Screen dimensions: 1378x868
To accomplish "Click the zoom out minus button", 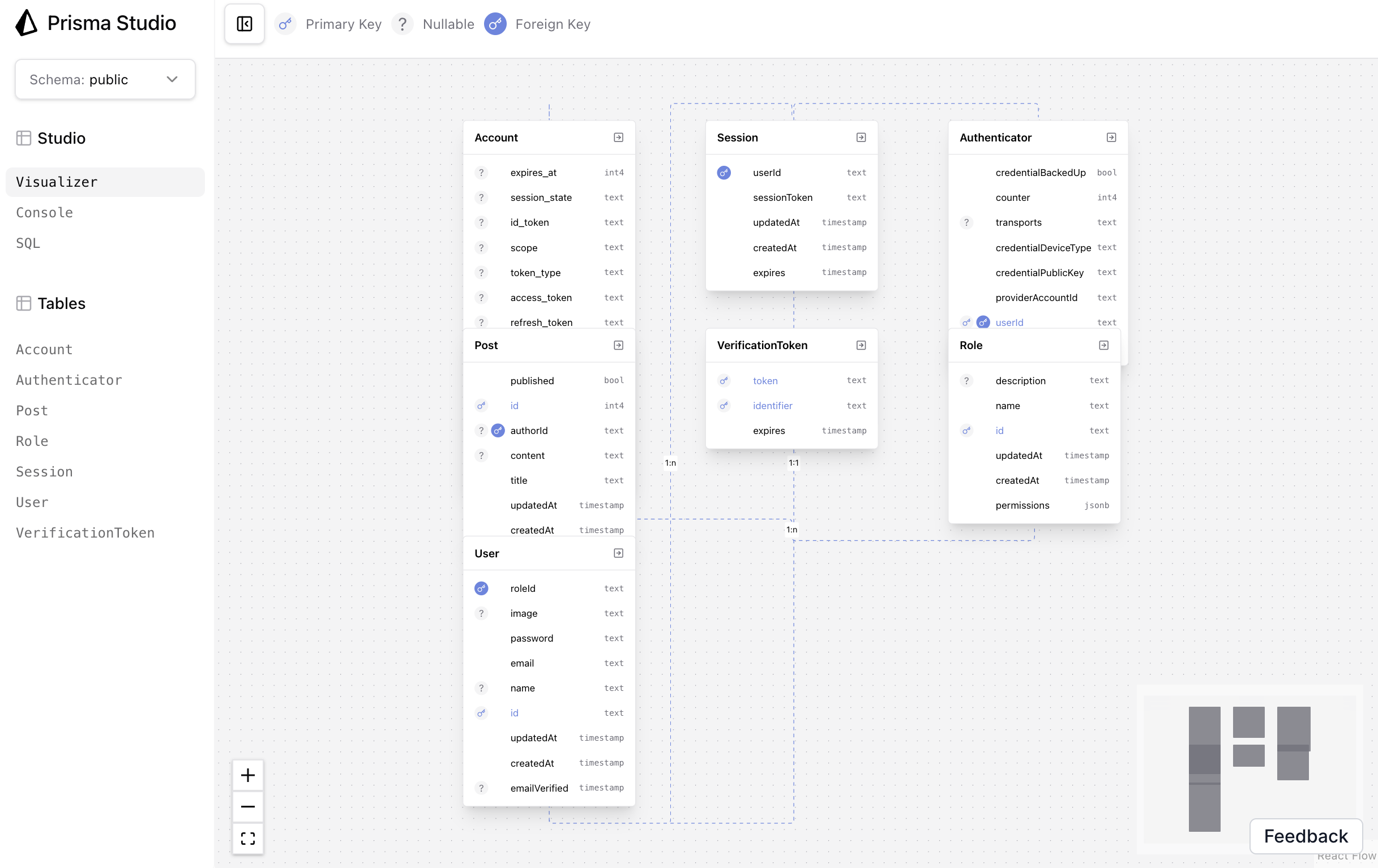I will pos(248,807).
